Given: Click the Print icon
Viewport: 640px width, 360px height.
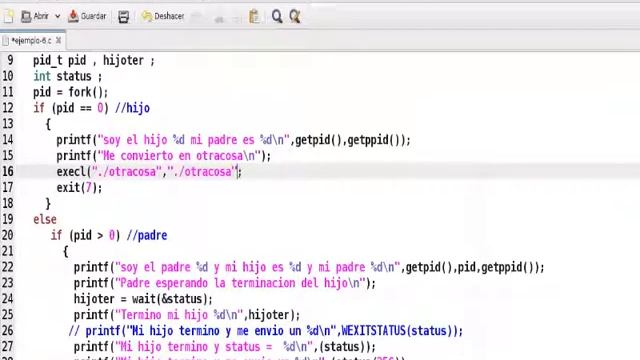Looking at the screenshot, I should point(123,17).
